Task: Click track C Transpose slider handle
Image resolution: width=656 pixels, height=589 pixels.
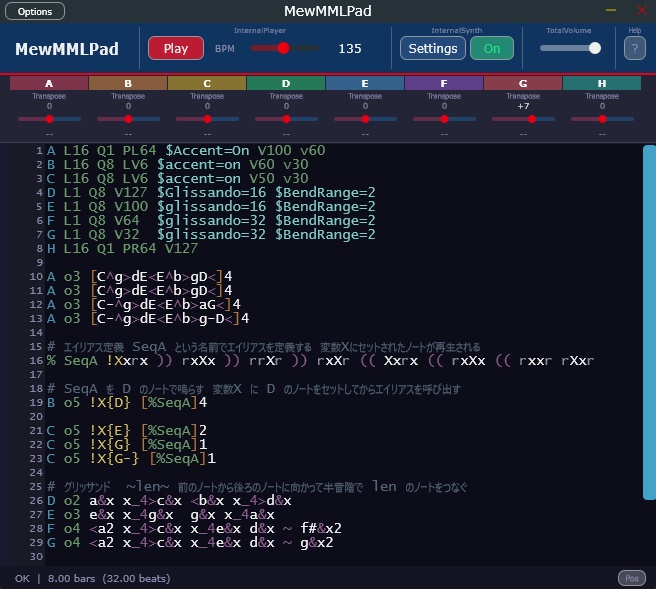Action: [208, 119]
